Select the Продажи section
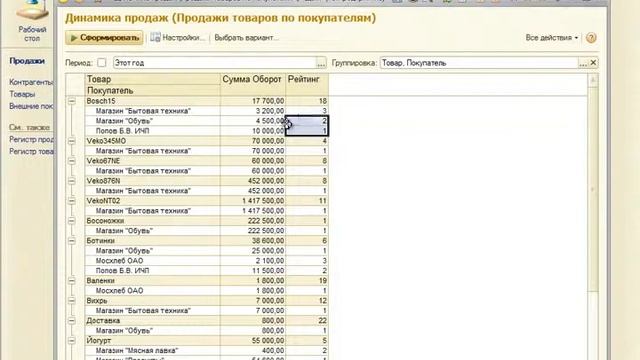The height and width of the screenshot is (360, 640). (27, 61)
